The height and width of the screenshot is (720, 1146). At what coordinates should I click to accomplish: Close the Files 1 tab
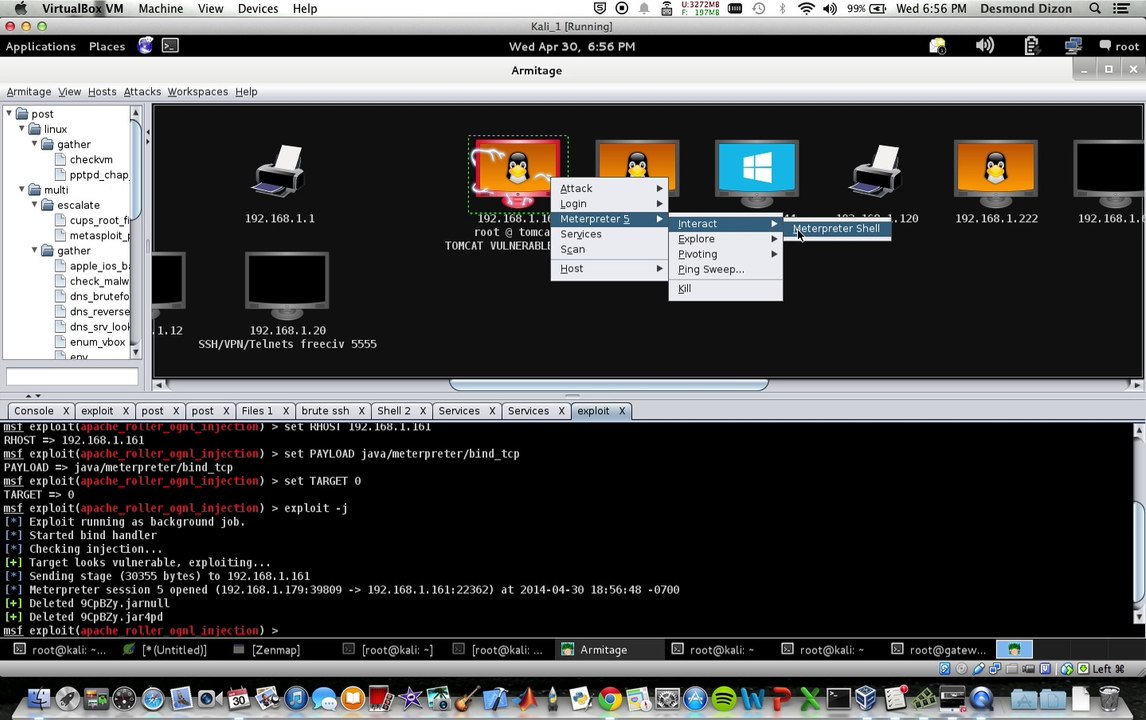click(x=286, y=411)
